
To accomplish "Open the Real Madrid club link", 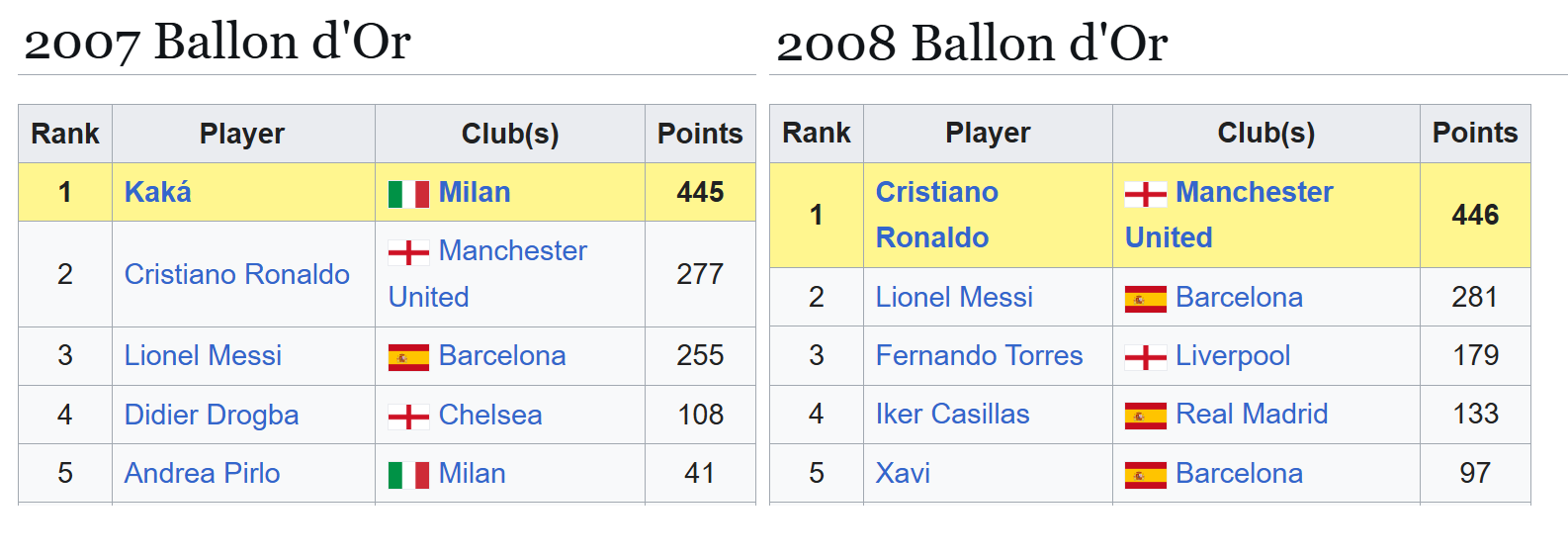I will pos(1252,414).
